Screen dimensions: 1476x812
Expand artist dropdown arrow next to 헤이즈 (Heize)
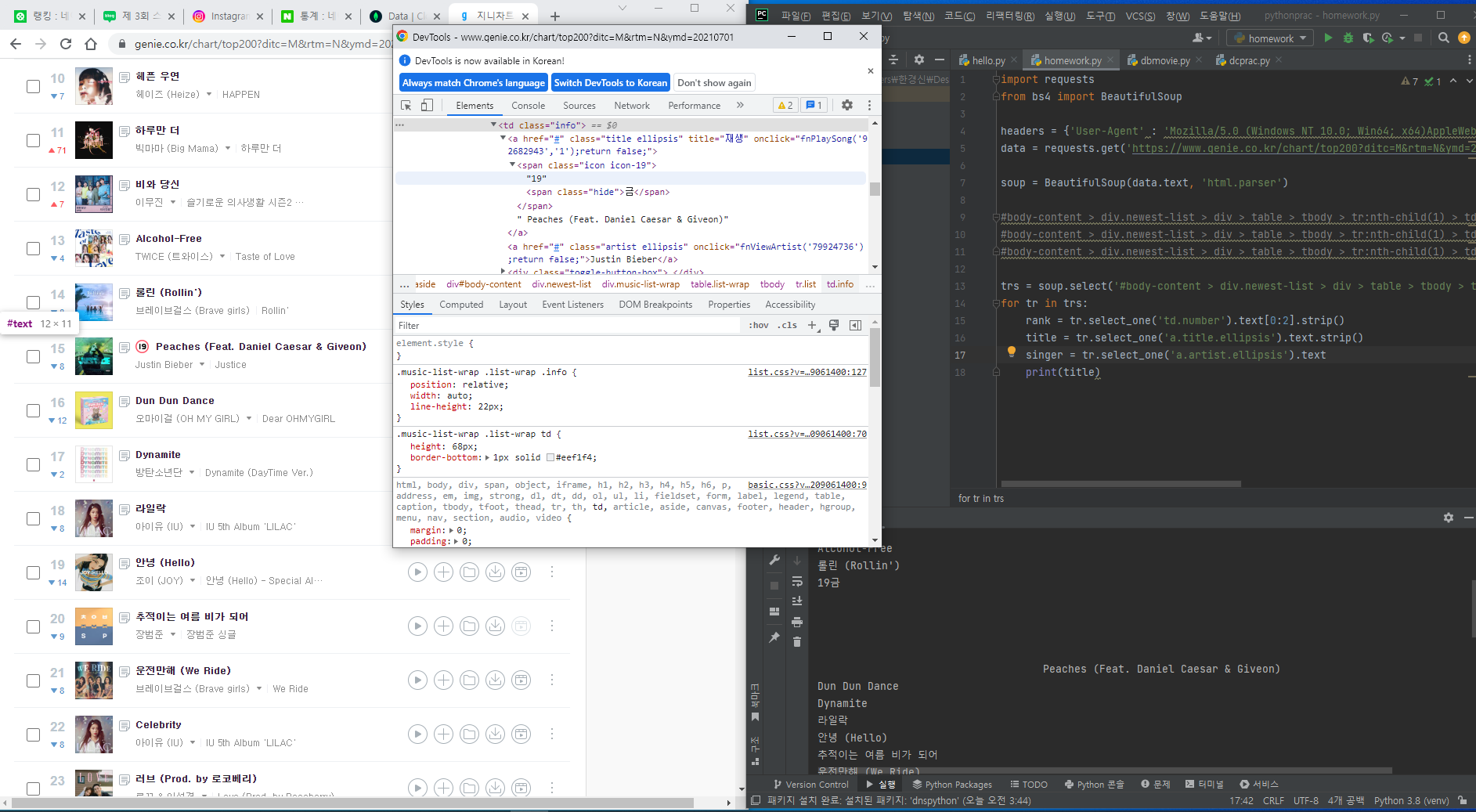(x=209, y=94)
